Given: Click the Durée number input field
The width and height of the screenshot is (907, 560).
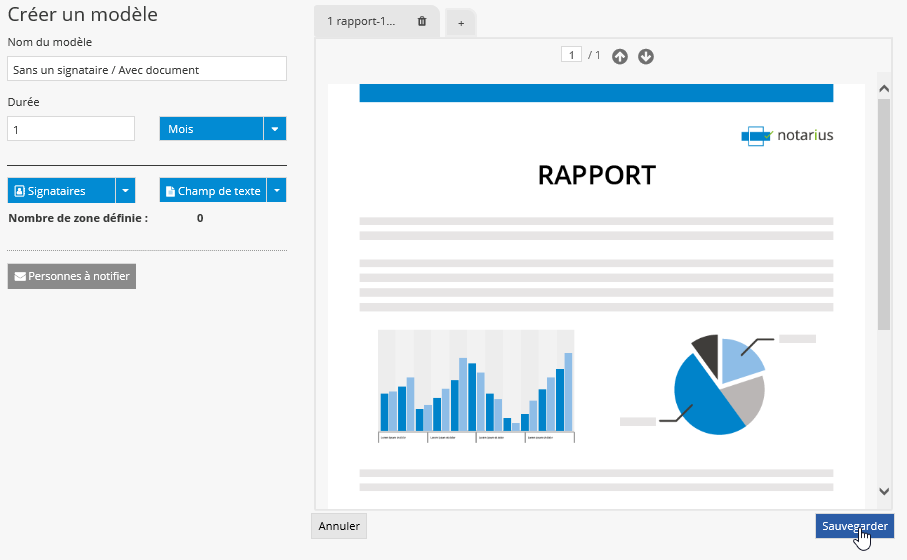Looking at the screenshot, I should pos(71,129).
